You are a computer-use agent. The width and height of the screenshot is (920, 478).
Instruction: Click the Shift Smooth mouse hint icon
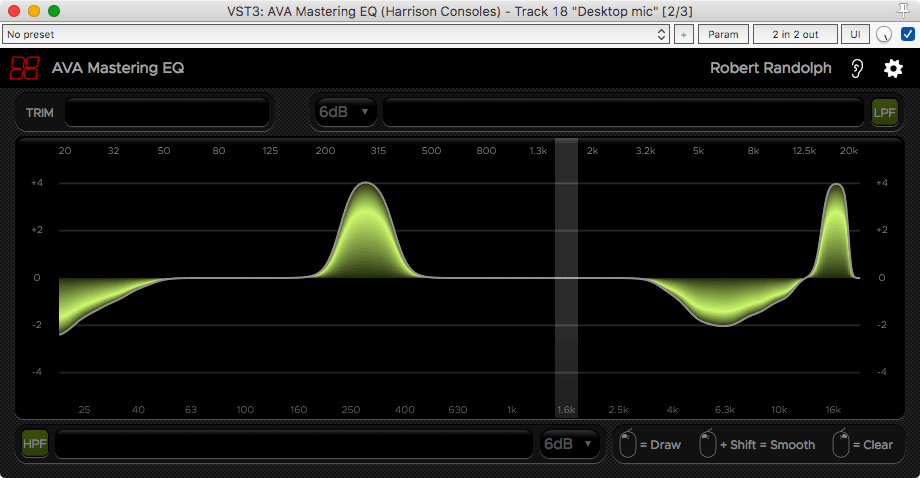[x=708, y=444]
